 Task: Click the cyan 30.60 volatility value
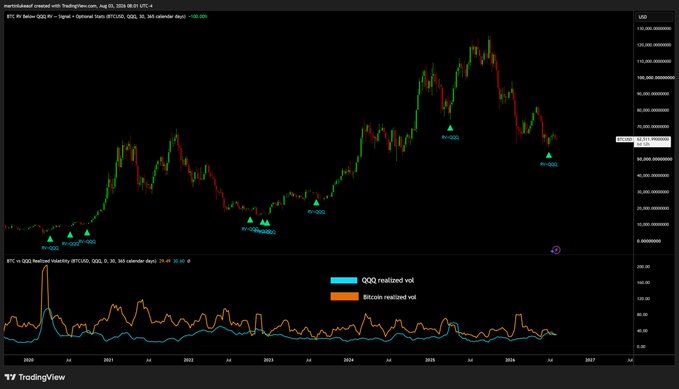click(179, 261)
